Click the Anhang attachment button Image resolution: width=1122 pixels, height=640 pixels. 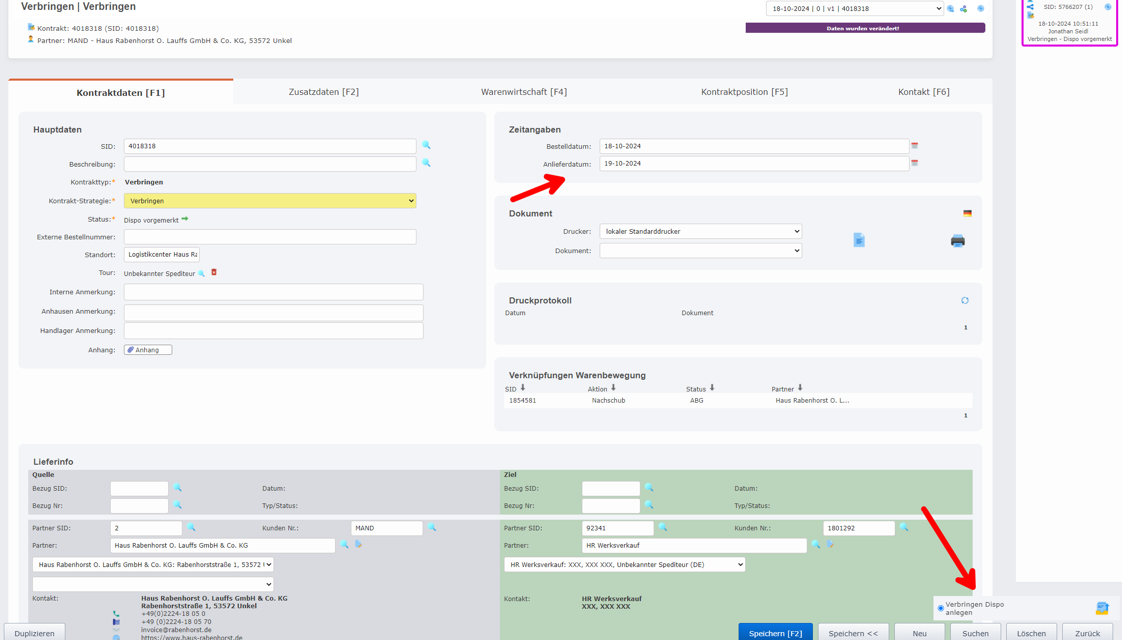pos(148,350)
